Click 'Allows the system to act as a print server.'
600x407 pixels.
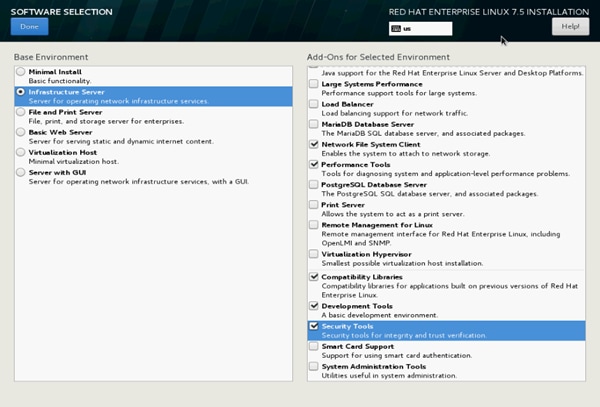pos(393,214)
